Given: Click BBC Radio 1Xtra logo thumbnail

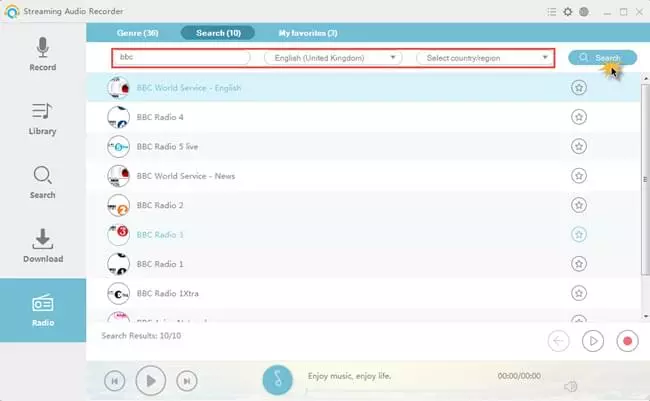Looking at the screenshot, I should pyautogui.click(x=119, y=294).
